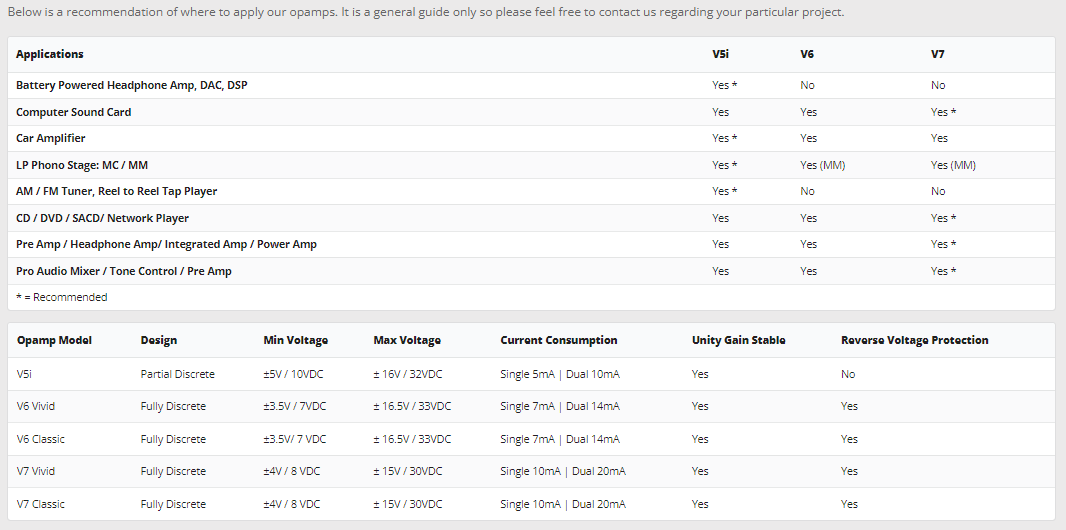The width and height of the screenshot is (1066, 530).
Task: Select the AM / FM Tuner row label
Action: coord(116,191)
